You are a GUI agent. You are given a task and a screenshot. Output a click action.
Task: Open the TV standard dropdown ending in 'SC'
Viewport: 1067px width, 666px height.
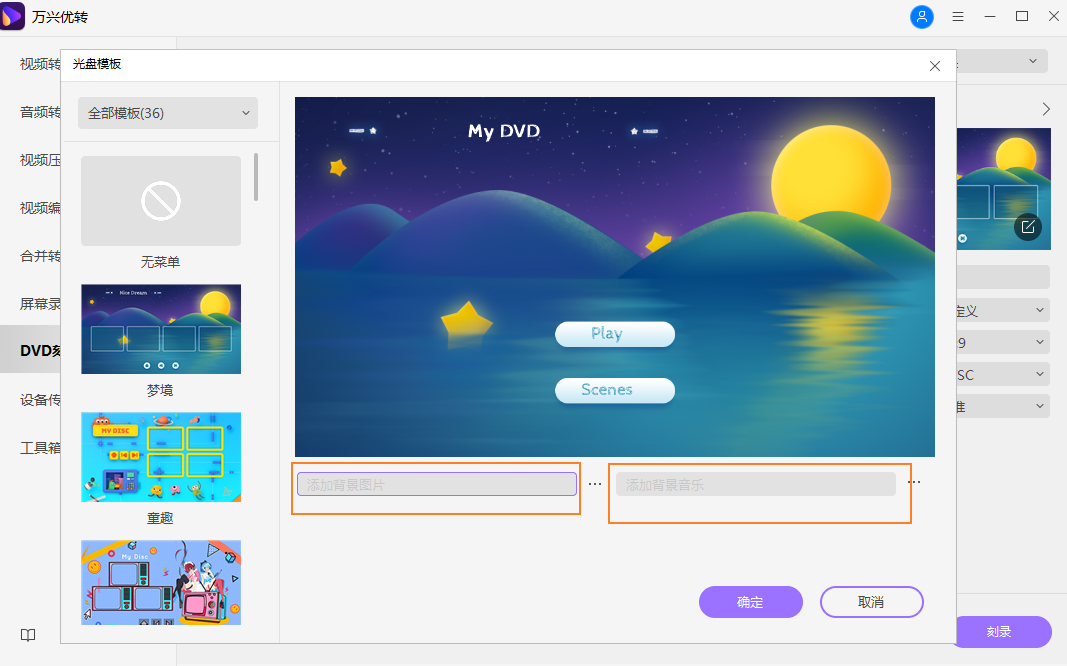coord(1002,374)
